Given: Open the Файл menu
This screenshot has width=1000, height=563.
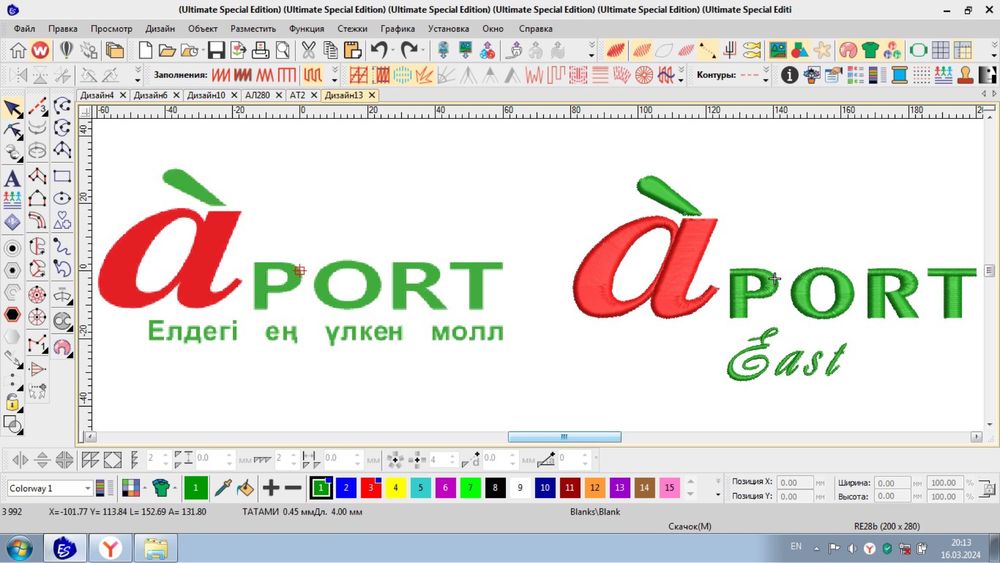Looking at the screenshot, I should [24, 29].
